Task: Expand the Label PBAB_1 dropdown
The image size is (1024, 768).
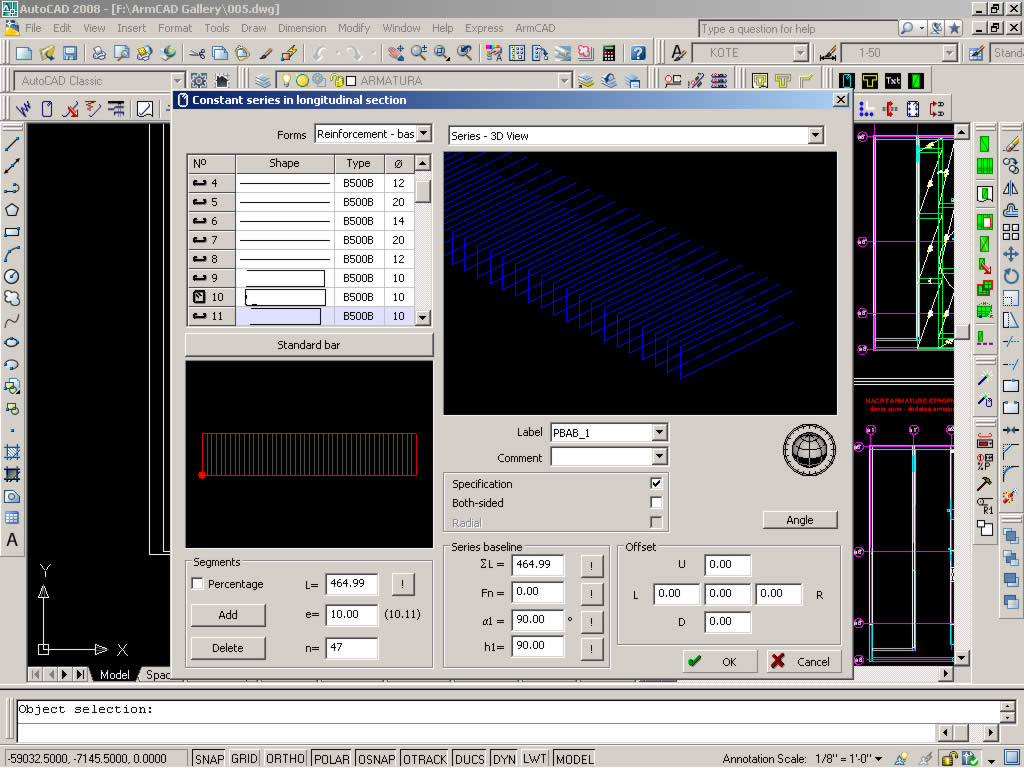Action: (658, 433)
